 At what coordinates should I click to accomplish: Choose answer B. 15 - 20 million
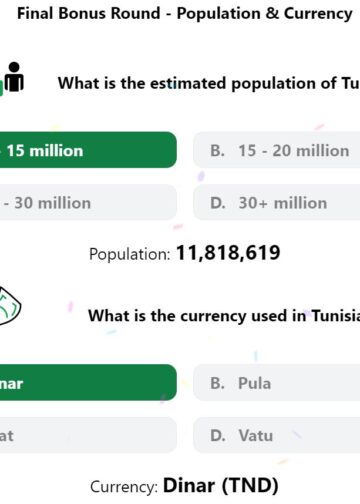click(x=276, y=150)
